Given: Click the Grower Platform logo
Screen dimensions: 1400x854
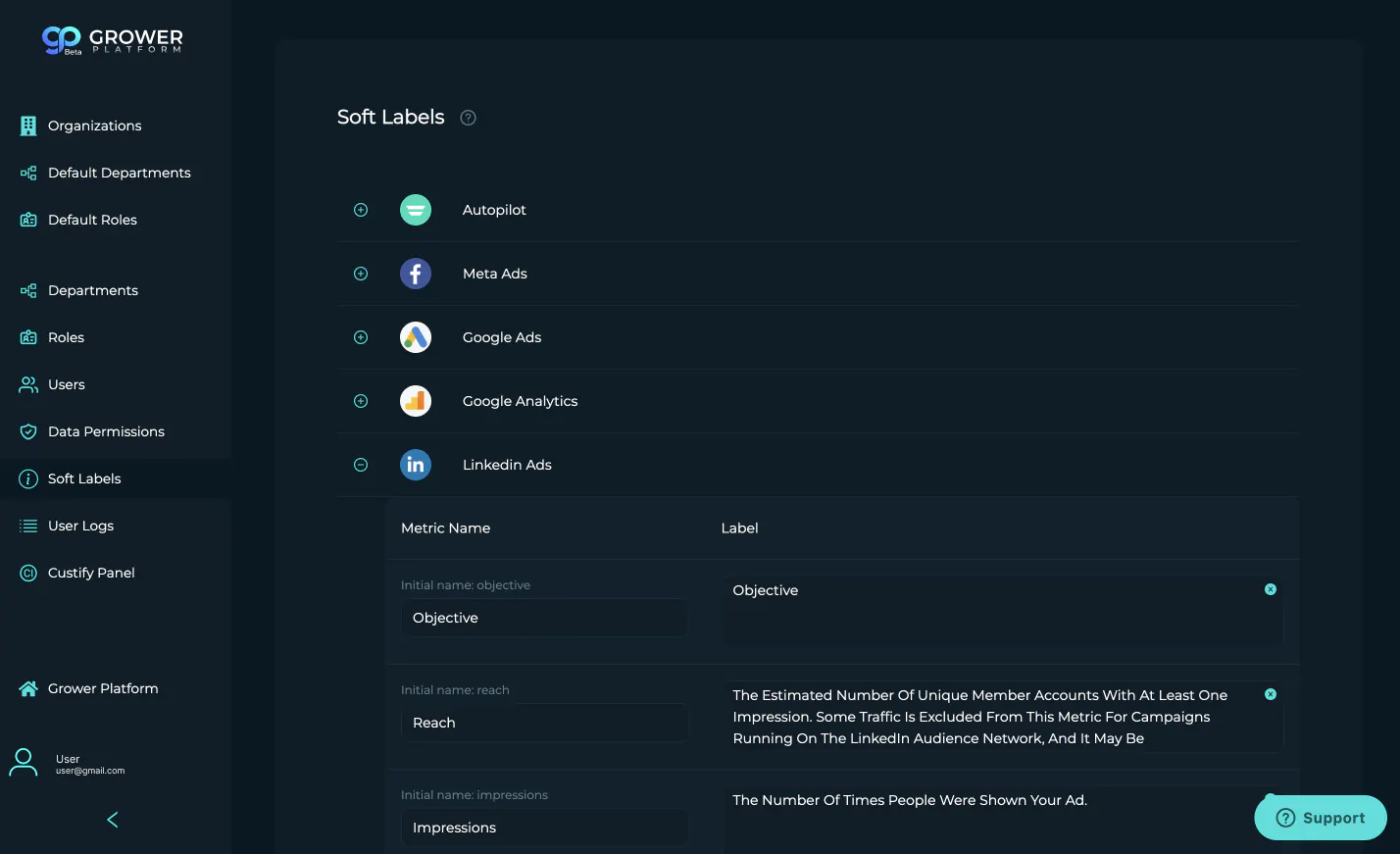Looking at the screenshot, I should tap(112, 40).
